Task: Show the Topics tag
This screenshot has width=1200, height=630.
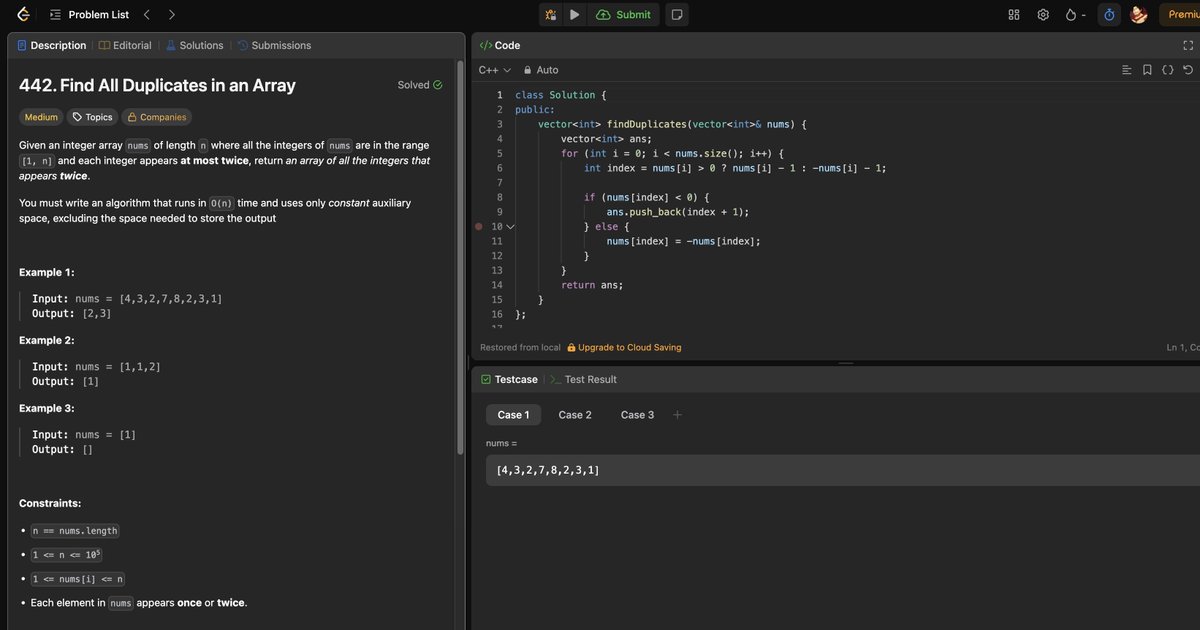Action: 93,117
